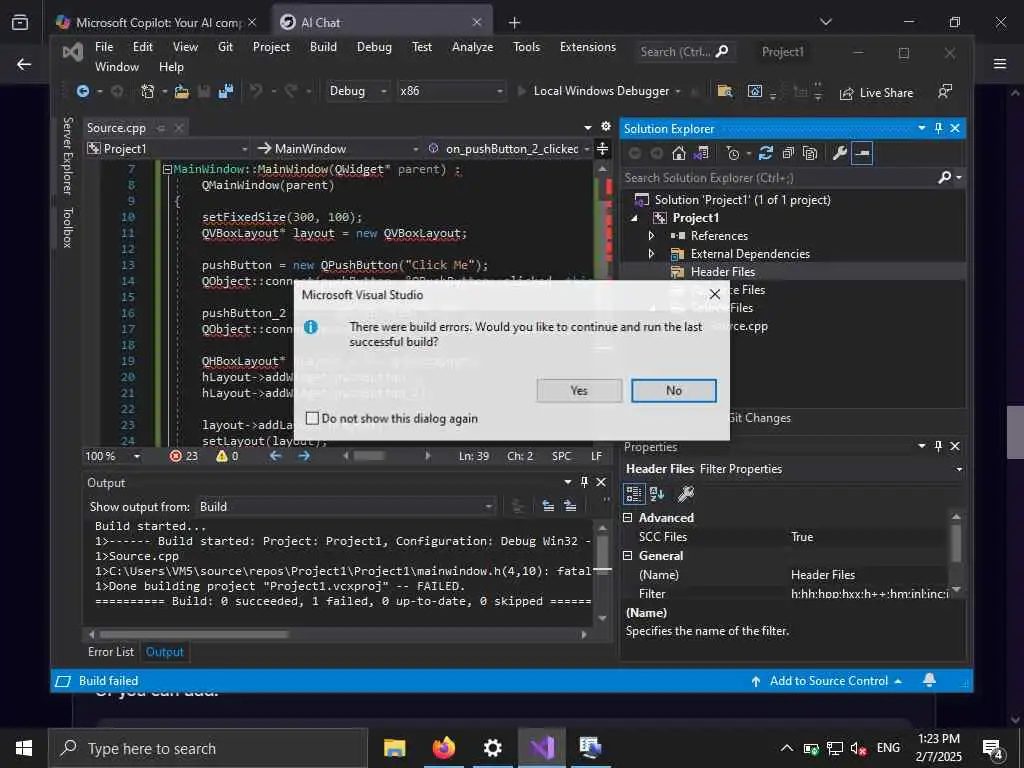Click the Collapse All icon in Solution Explorer

(788, 153)
